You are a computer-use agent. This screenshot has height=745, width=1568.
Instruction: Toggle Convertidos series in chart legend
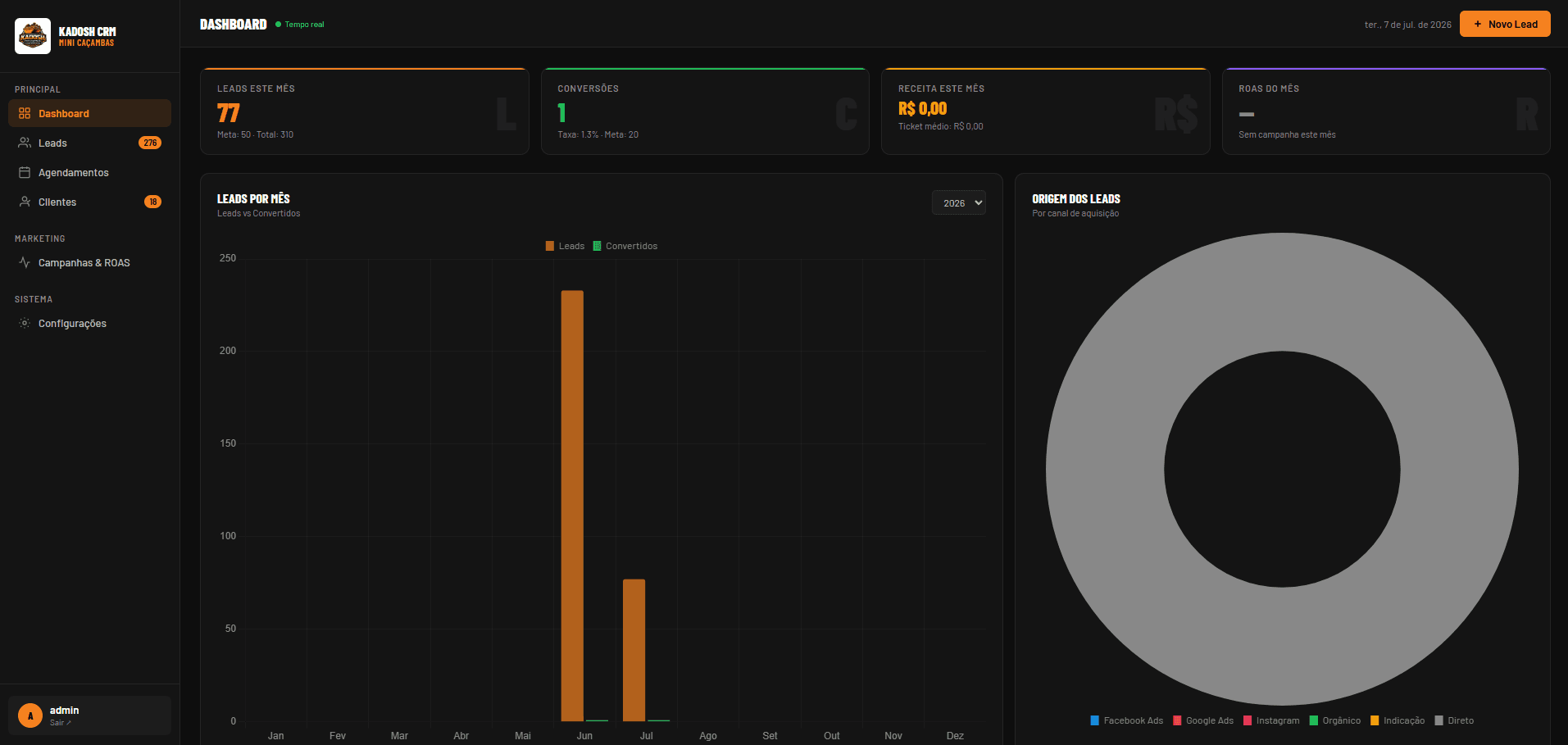[625, 246]
